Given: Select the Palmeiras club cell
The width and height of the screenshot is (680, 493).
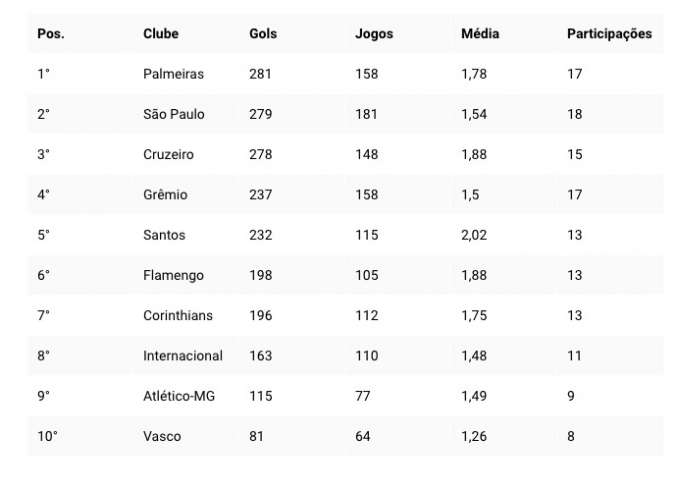Looking at the screenshot, I should click(174, 74).
